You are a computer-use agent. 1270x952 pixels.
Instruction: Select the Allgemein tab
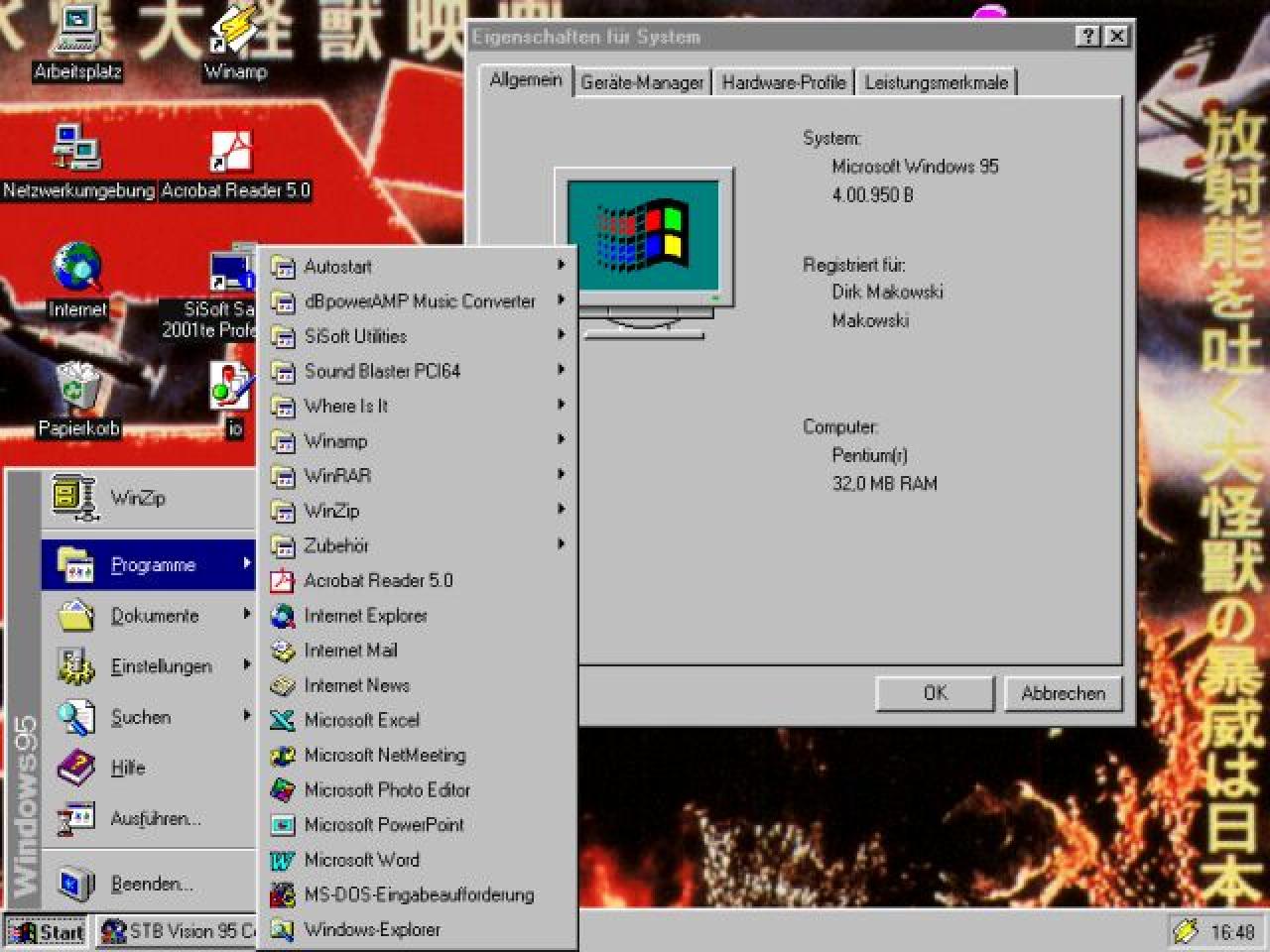point(526,79)
